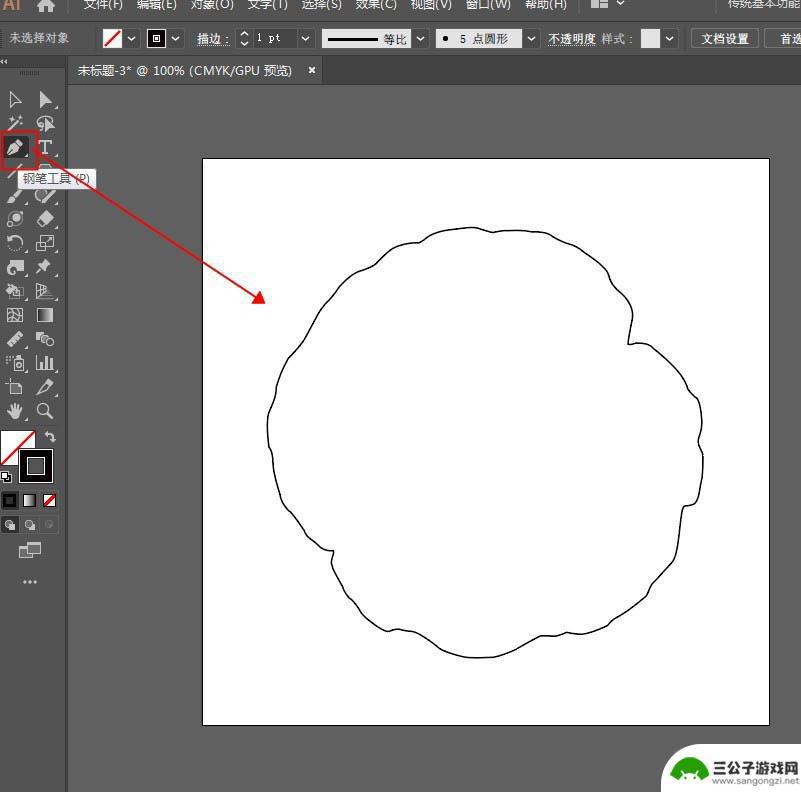Open the 对象(O) menu
This screenshot has width=801, height=792.
(212, 4)
